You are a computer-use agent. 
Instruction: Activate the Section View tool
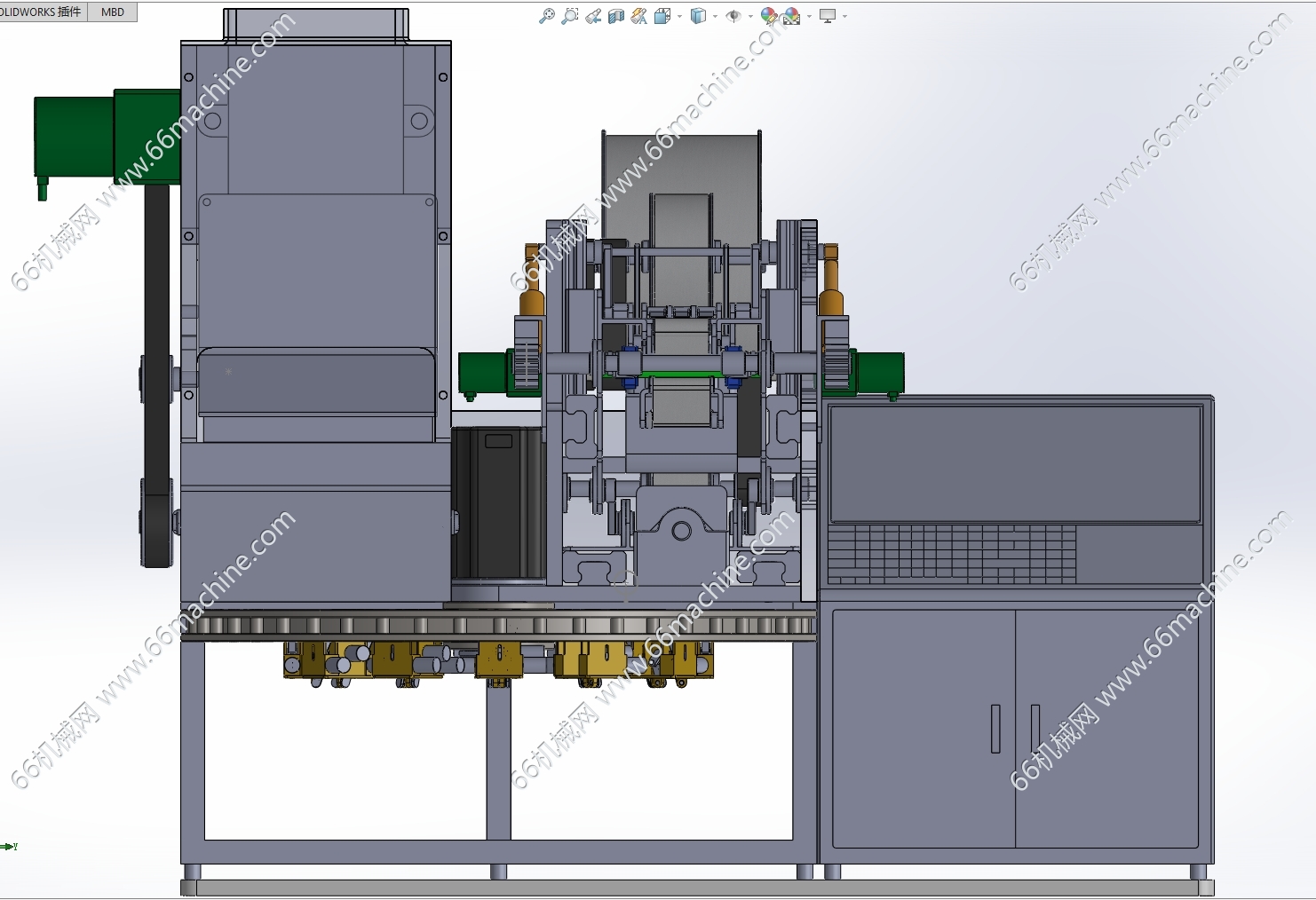616,16
